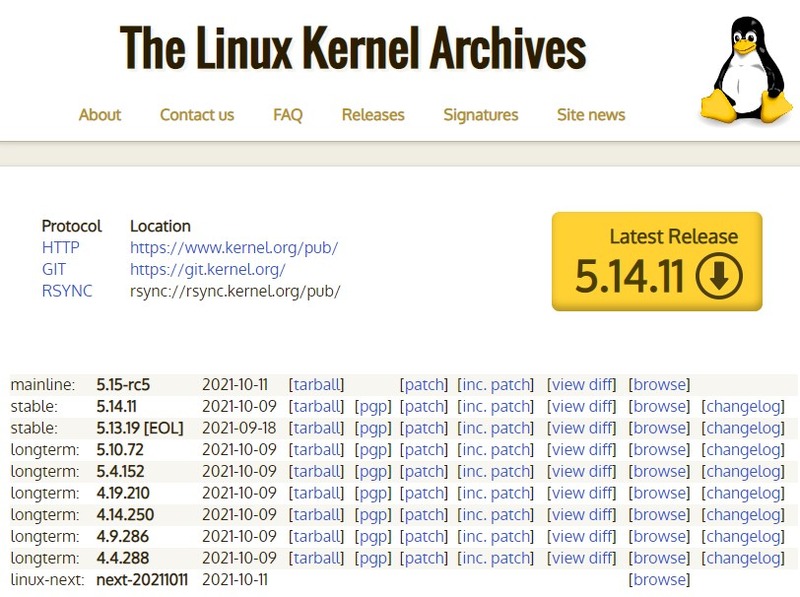Image resolution: width=800 pixels, height=597 pixels.
Task: View the inc. patch for longterm 5.4.152
Action: tap(496, 472)
